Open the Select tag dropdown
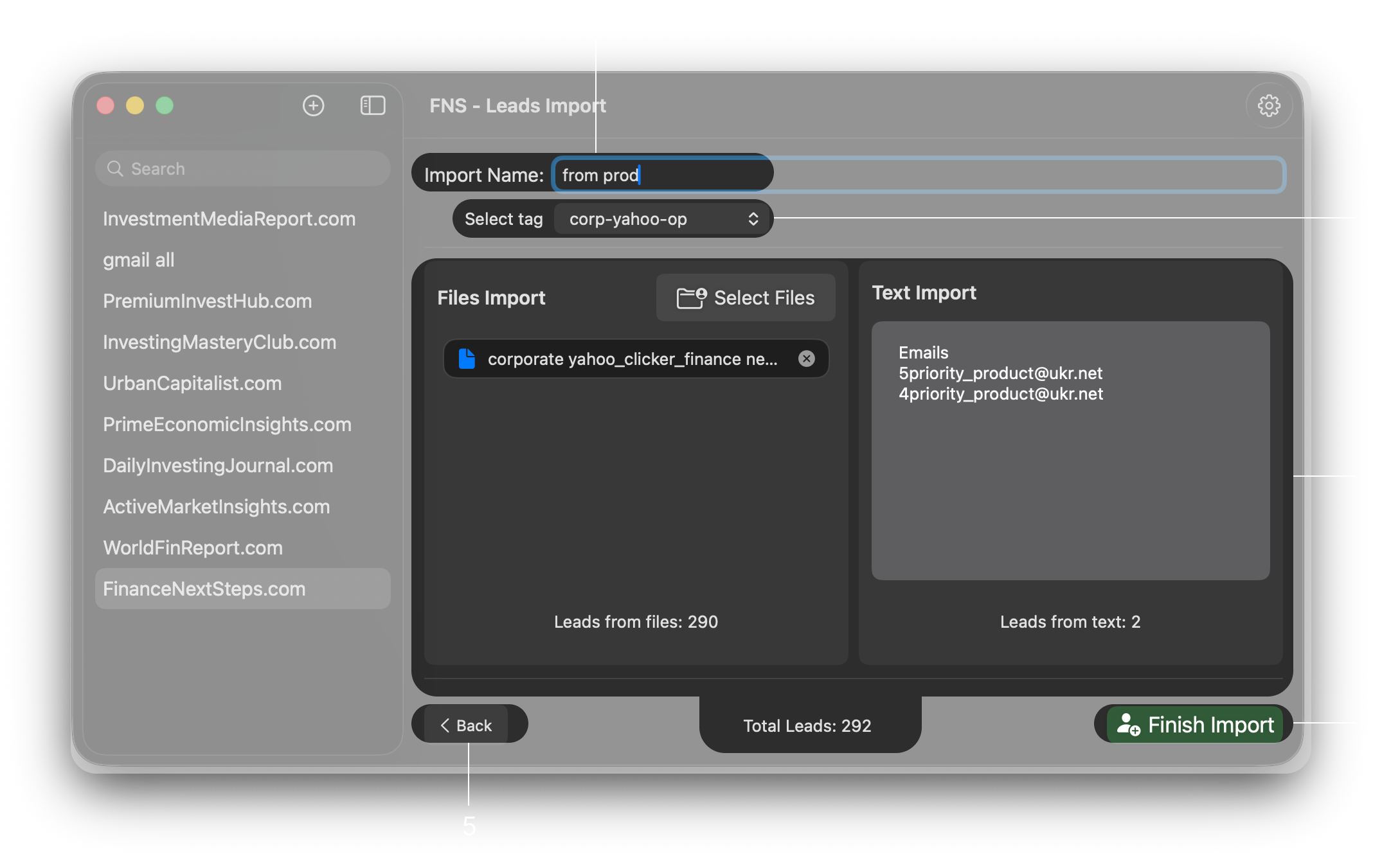This screenshot has width=1400, height=861. coord(662,219)
